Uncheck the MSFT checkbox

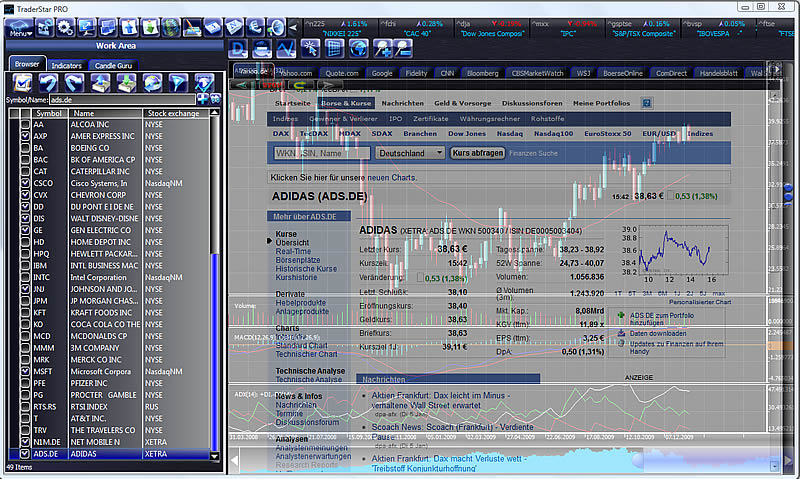pos(25,371)
